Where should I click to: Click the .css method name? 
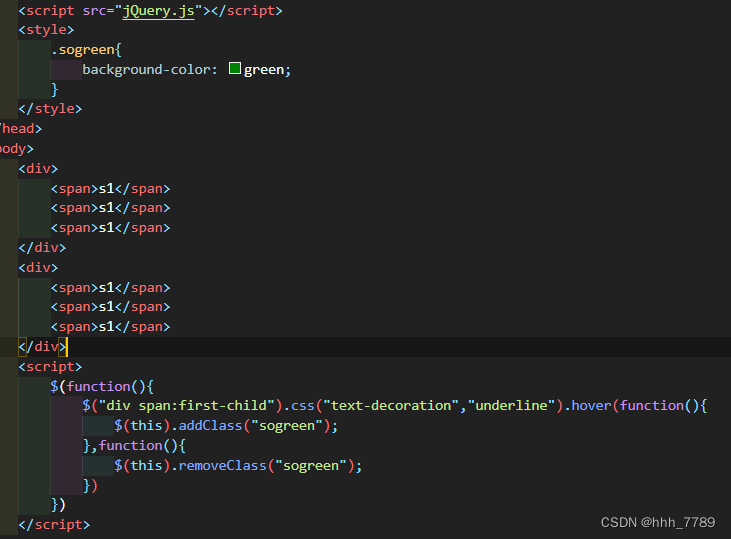tap(299, 406)
